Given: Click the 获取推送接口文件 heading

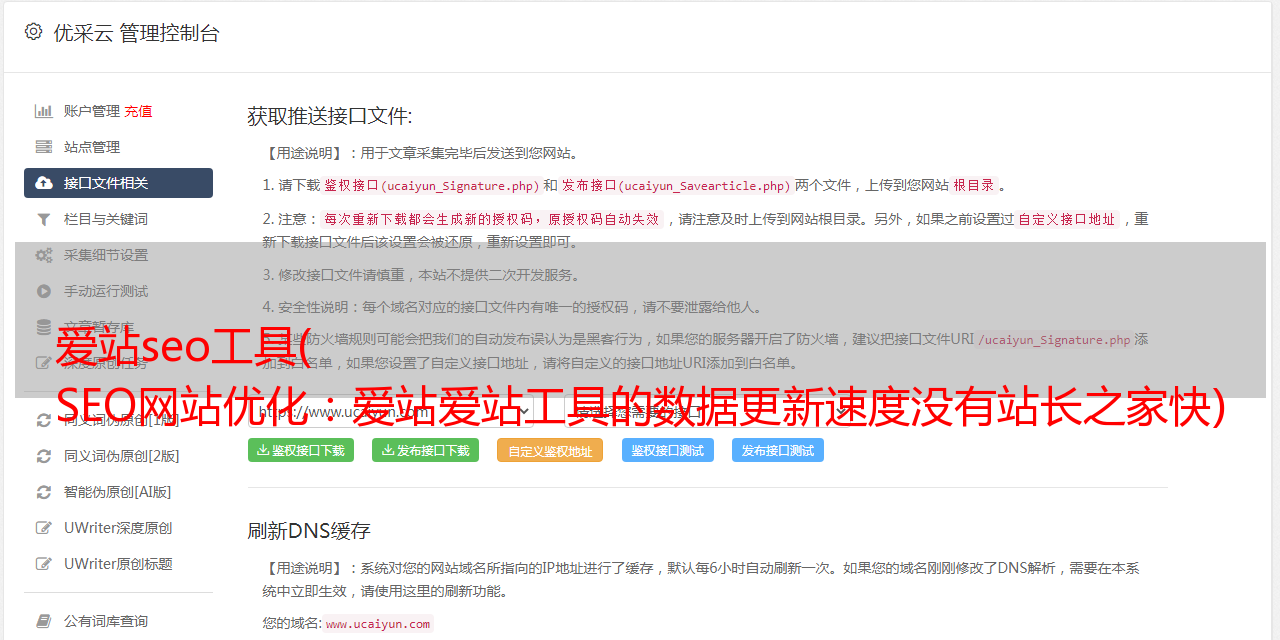Looking at the screenshot, I should (330, 116).
